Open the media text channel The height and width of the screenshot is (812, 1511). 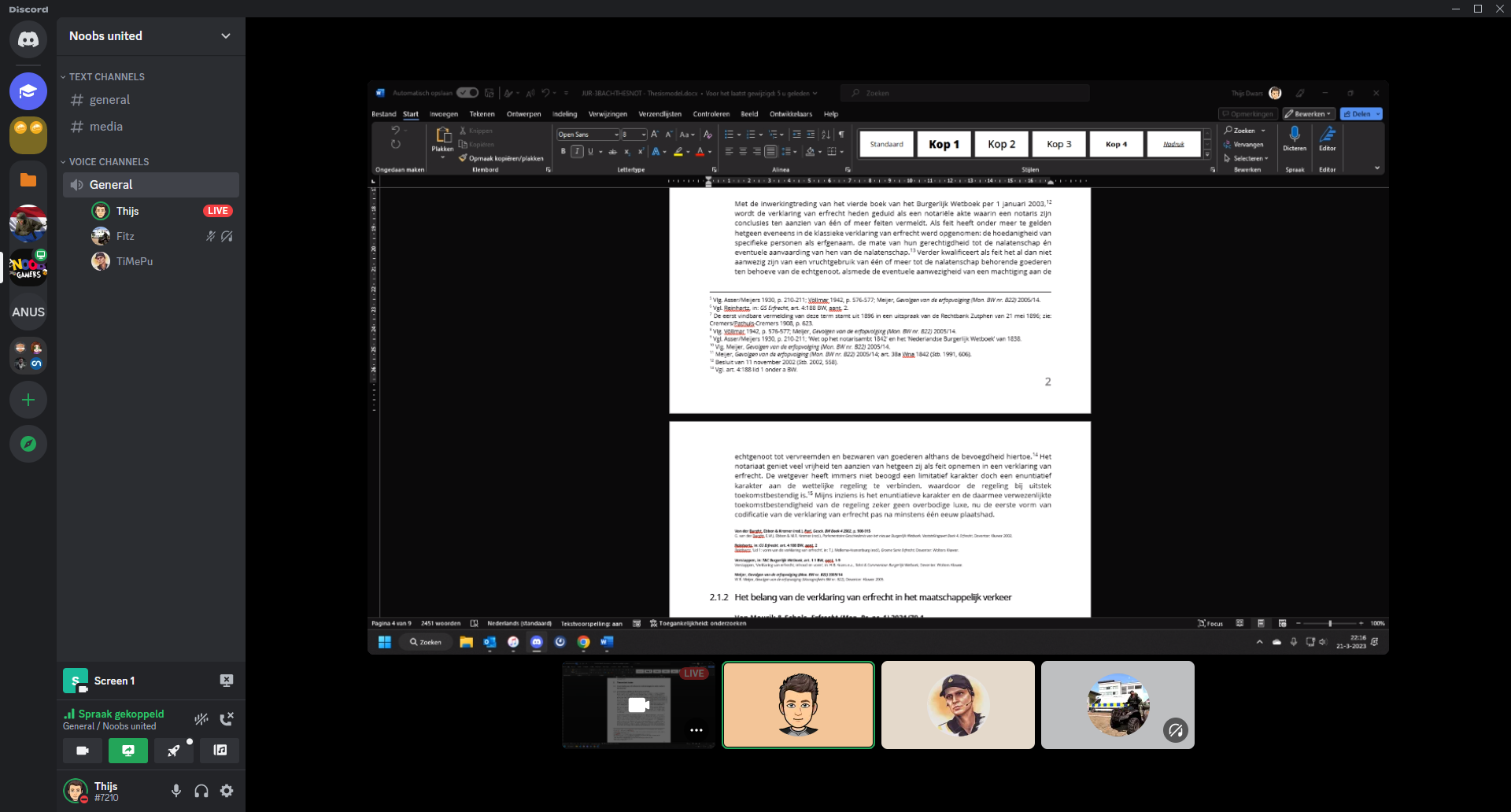[106, 127]
